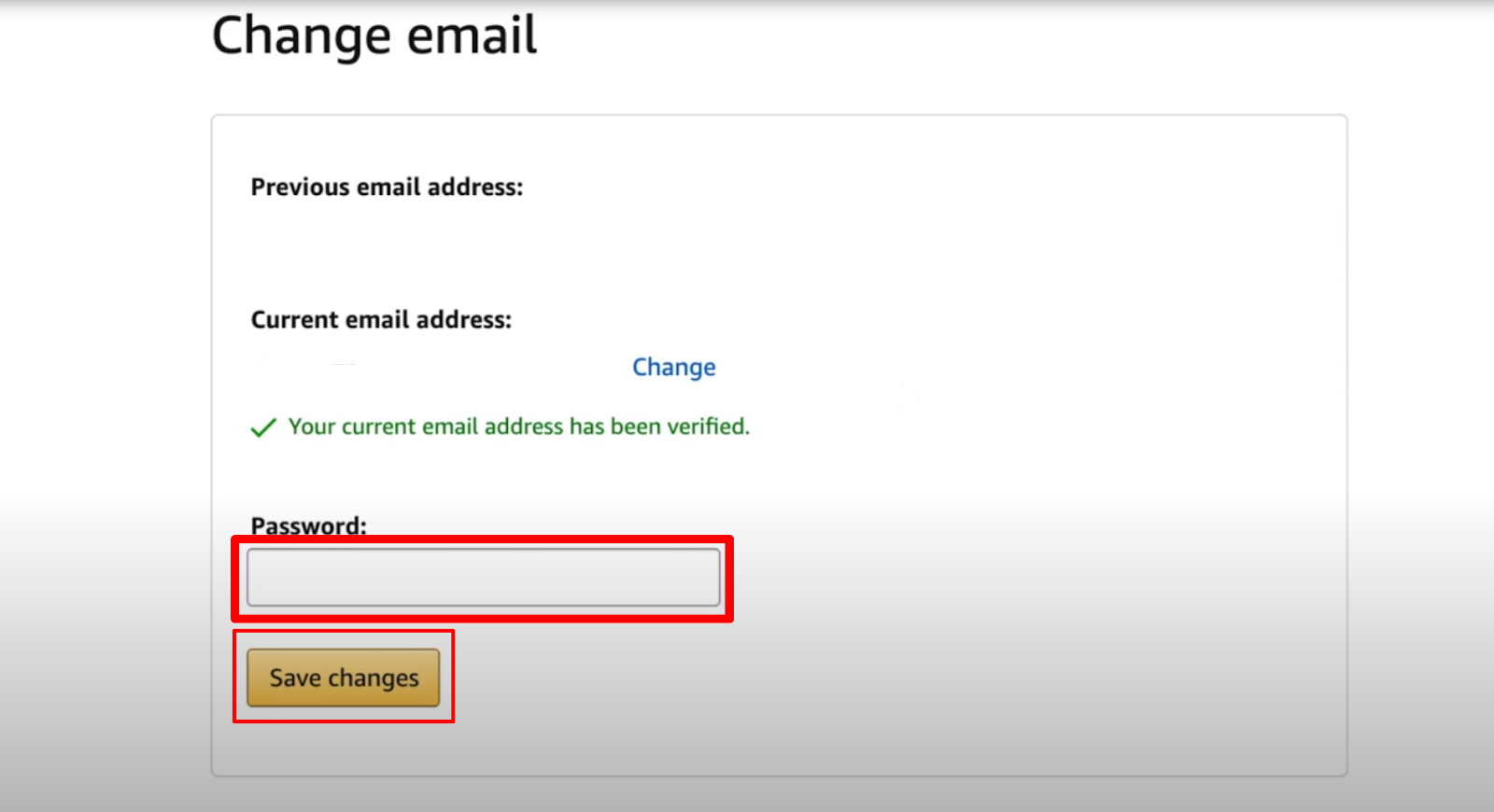
Task: Click the word "Current" in the second label
Action: [x=294, y=319]
